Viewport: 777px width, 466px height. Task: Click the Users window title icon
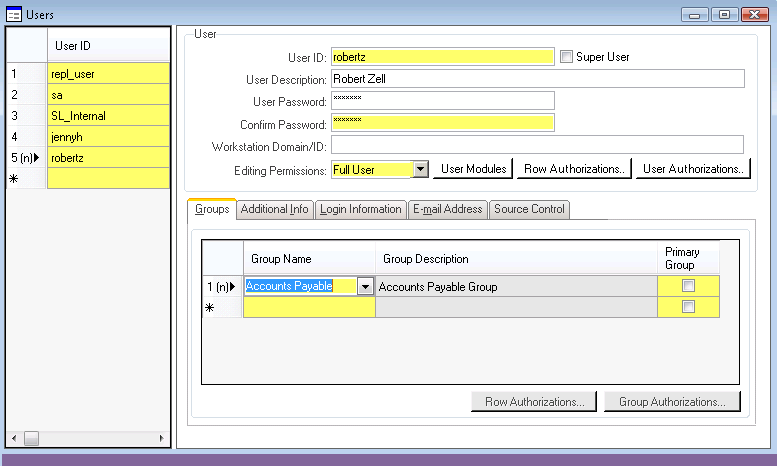[x=14, y=15]
